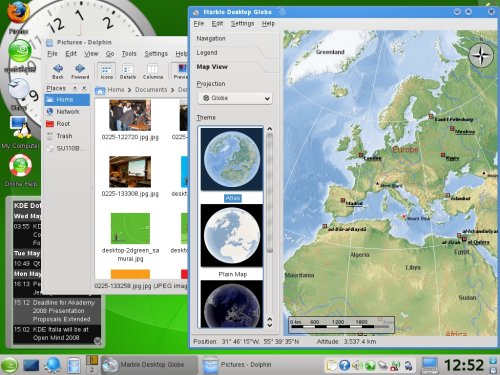Switch to Marble Desktop Globe taskbar entry

tap(149, 365)
